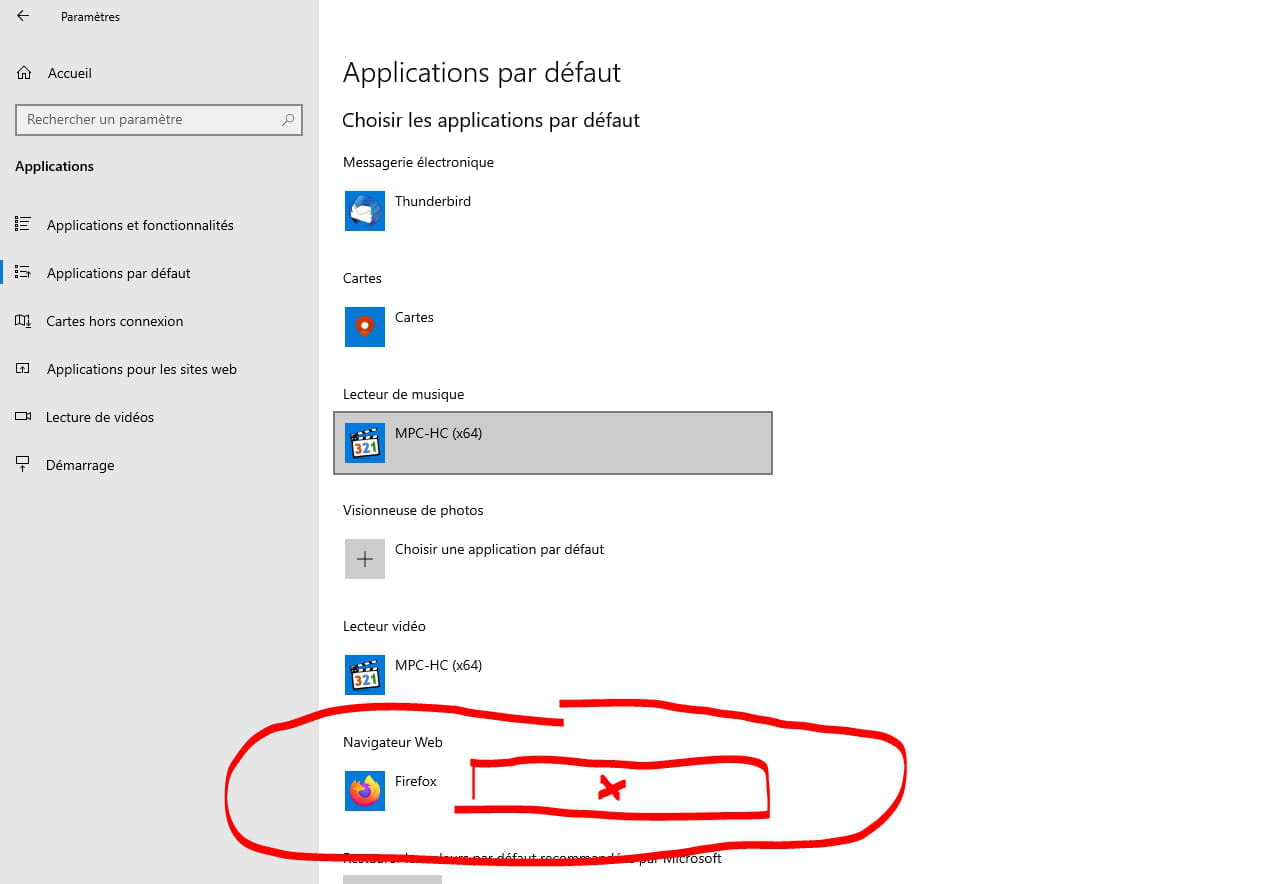Click the Visionneuse de photos heading
This screenshot has height=884, width=1287.
[413, 510]
